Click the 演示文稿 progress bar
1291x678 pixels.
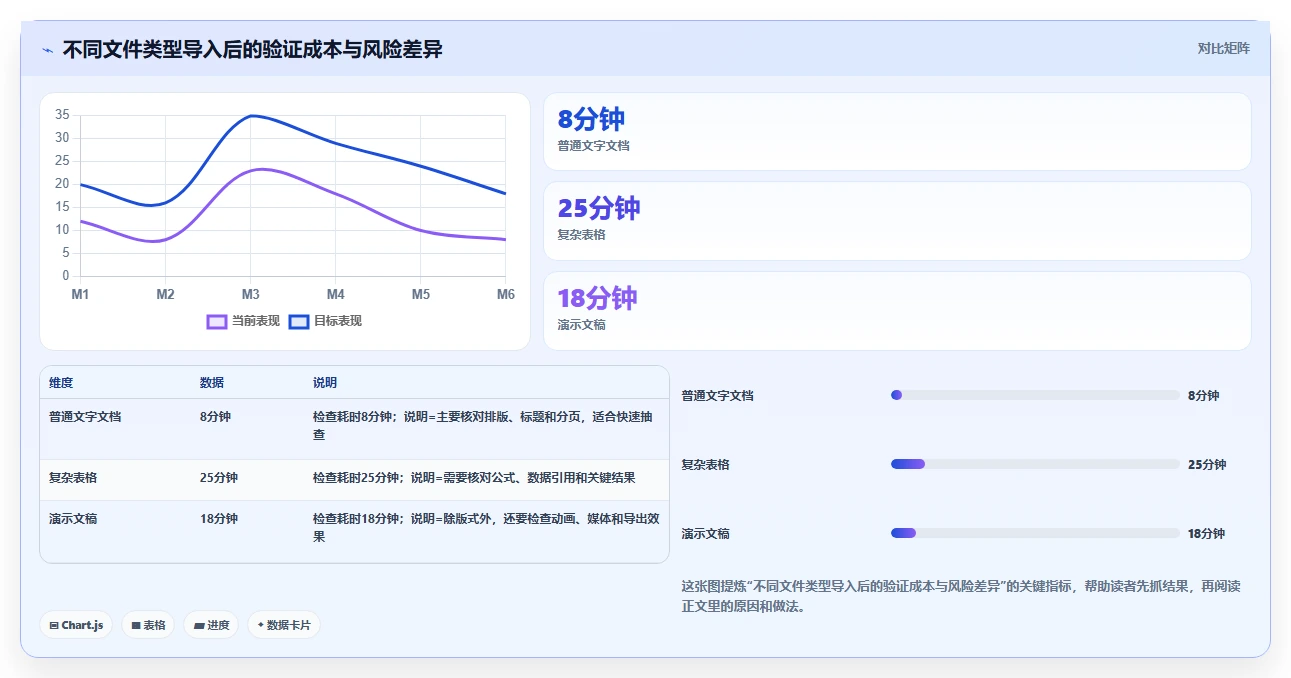point(1035,533)
